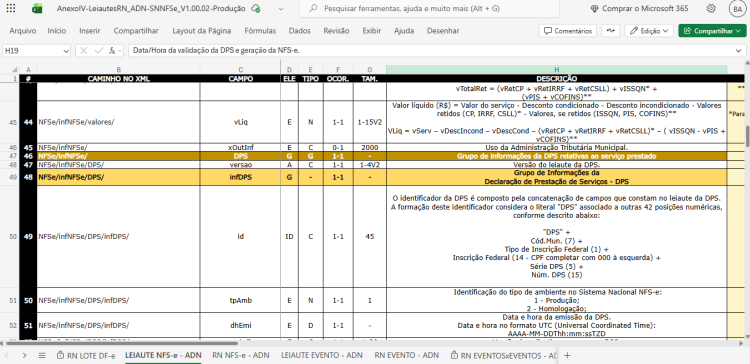Expand the formula bar chevron
Viewport: 750px width, 364px height.
tap(739, 50)
